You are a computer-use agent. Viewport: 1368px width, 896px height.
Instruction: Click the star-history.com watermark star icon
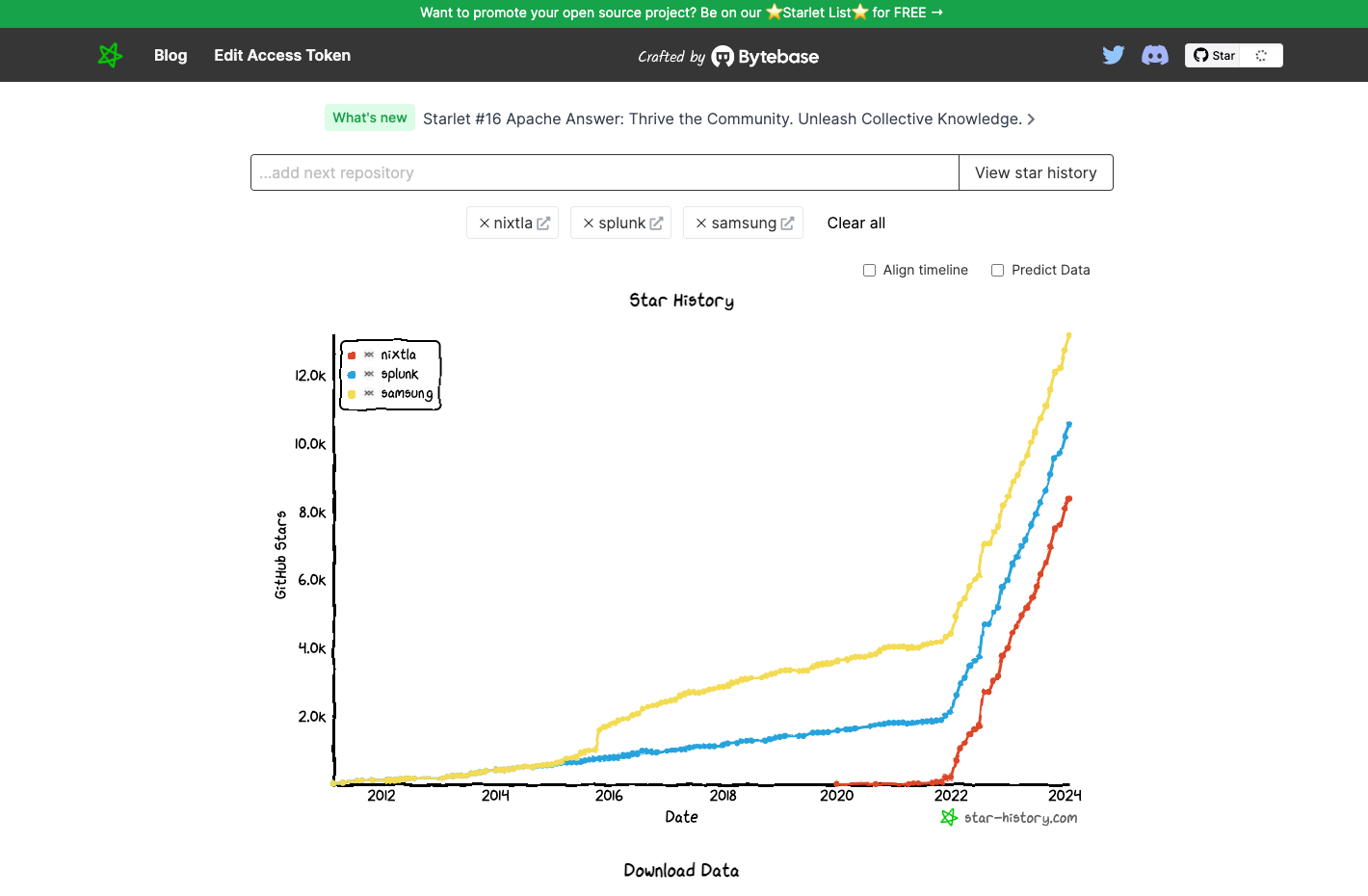(949, 817)
